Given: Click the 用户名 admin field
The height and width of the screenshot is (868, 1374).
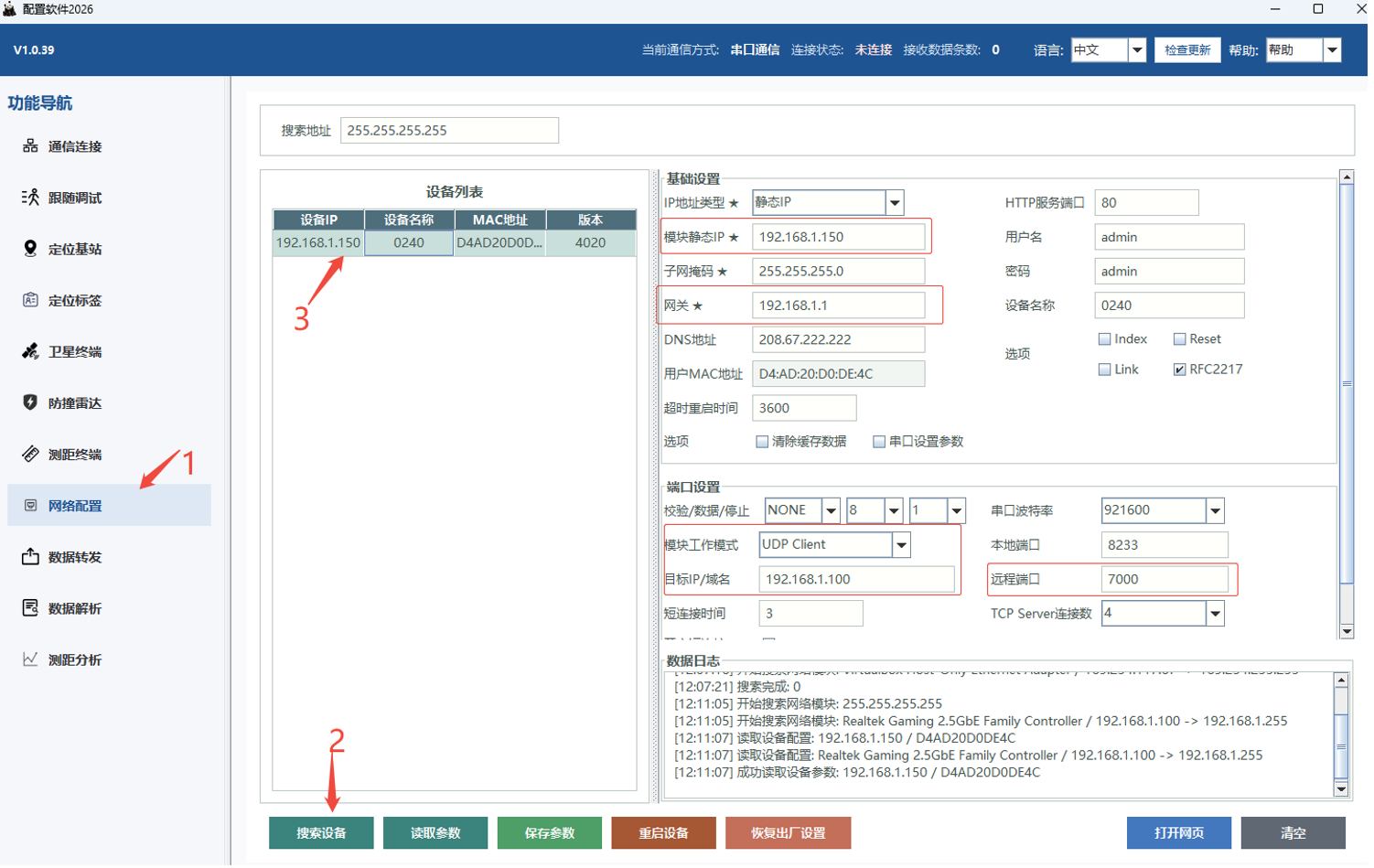Looking at the screenshot, I should click(1169, 237).
